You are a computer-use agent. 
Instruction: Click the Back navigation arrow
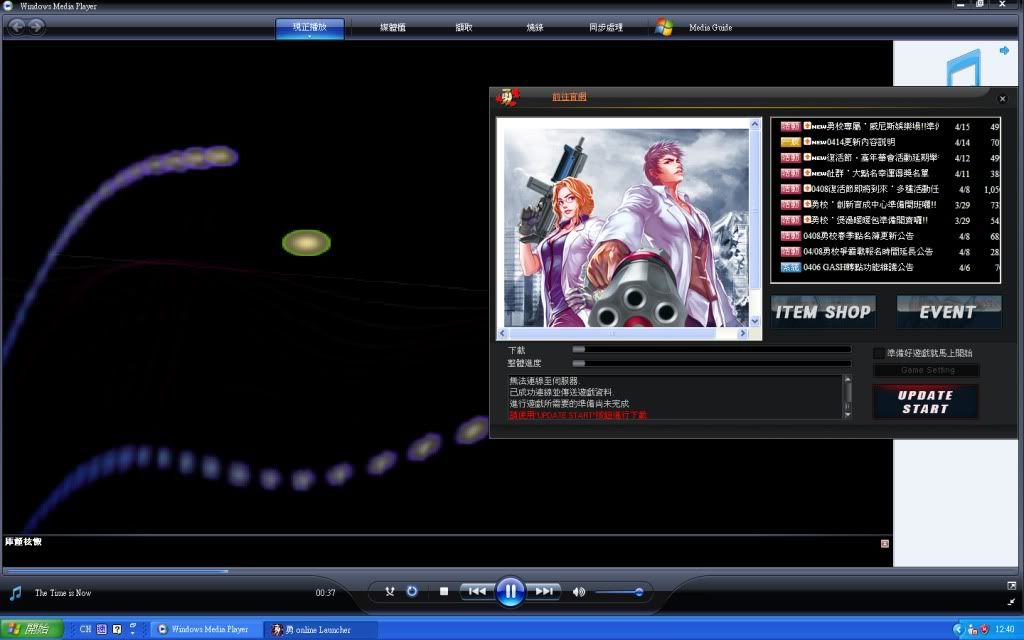[17, 27]
